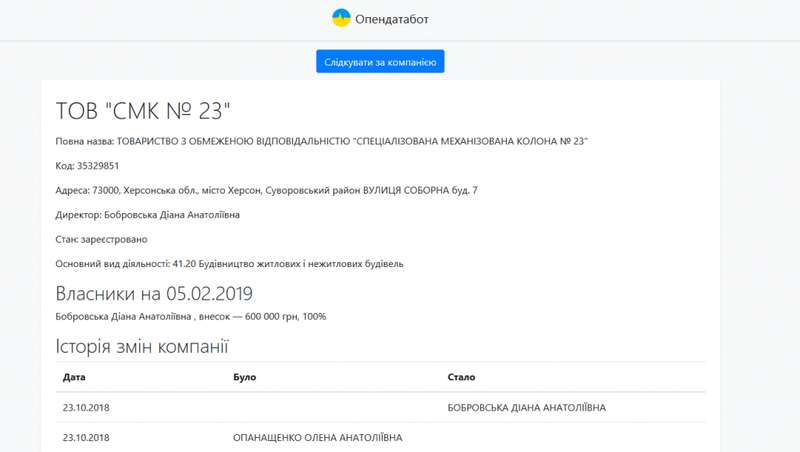
Task: Click БОБРОВСЬКА ДІАНА АНАТОЛІЇВНА in the Стало column
Action: click(527, 408)
